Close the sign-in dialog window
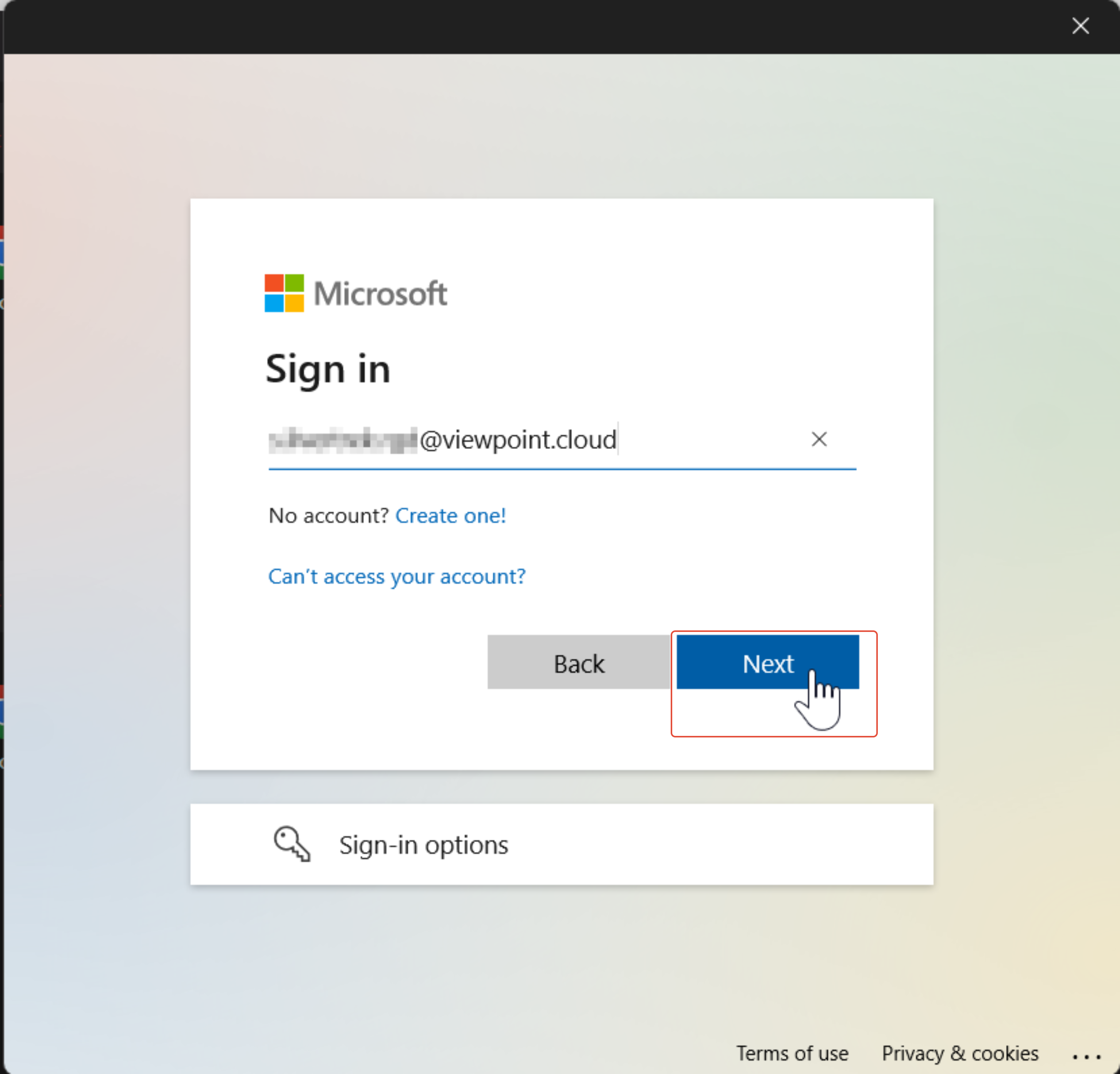This screenshot has height=1074, width=1120. pos(1080,26)
